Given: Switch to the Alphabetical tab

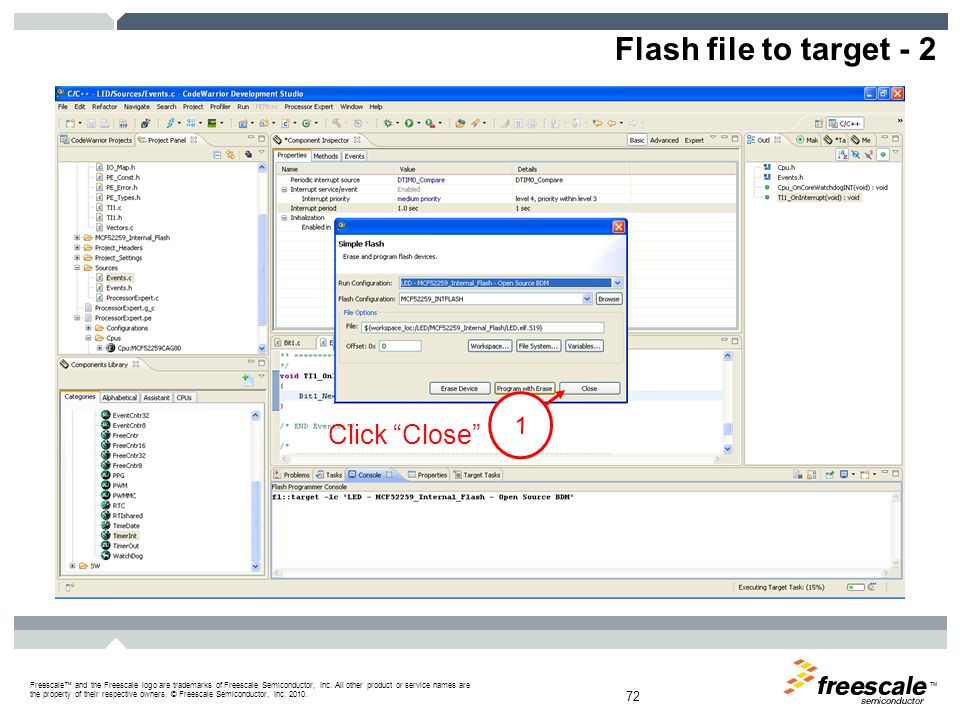Looking at the screenshot, I should tap(119, 397).
